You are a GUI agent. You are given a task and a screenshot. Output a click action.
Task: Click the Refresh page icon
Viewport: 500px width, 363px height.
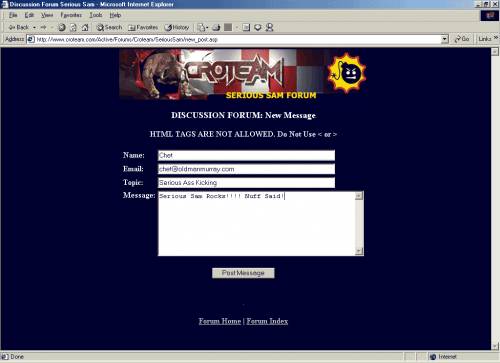point(73,27)
